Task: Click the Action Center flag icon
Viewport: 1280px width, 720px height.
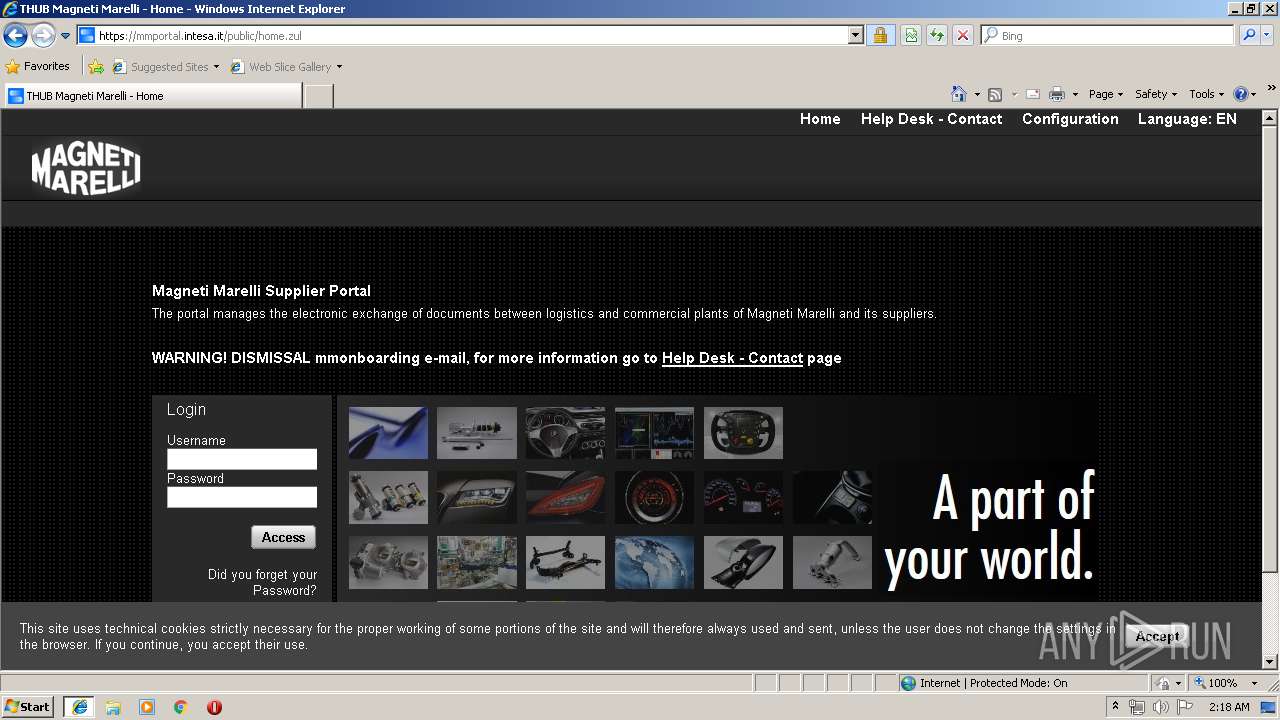Action: point(1185,707)
